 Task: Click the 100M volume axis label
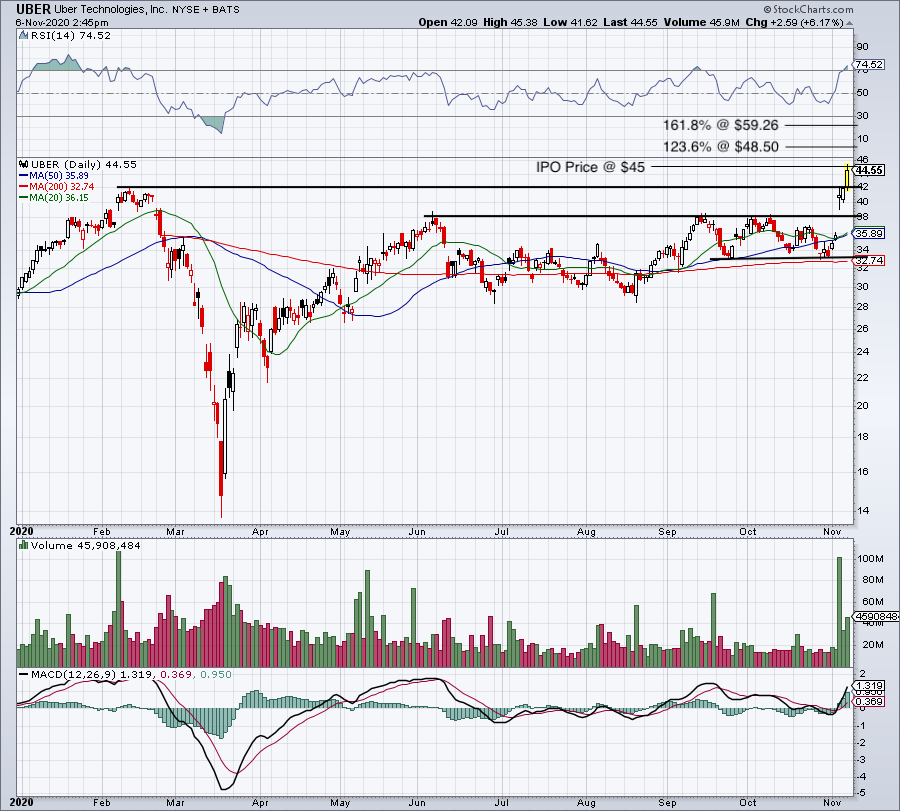click(869, 558)
